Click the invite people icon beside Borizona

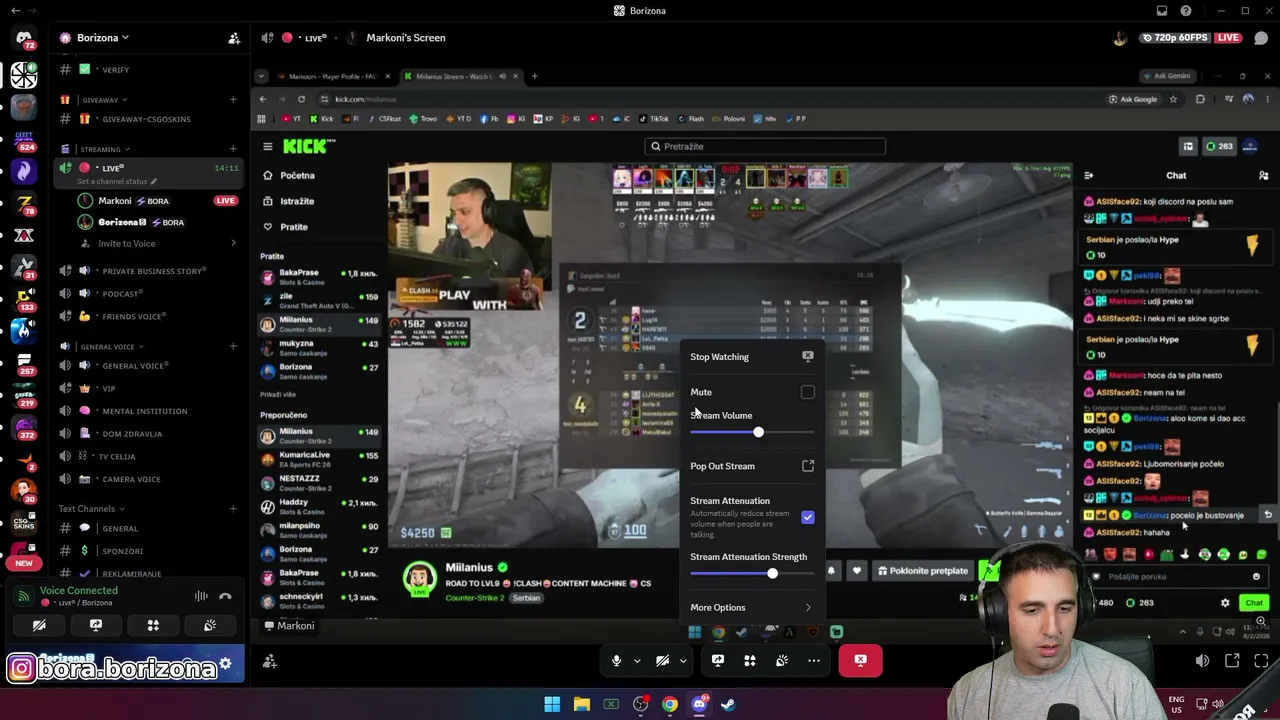click(234, 38)
